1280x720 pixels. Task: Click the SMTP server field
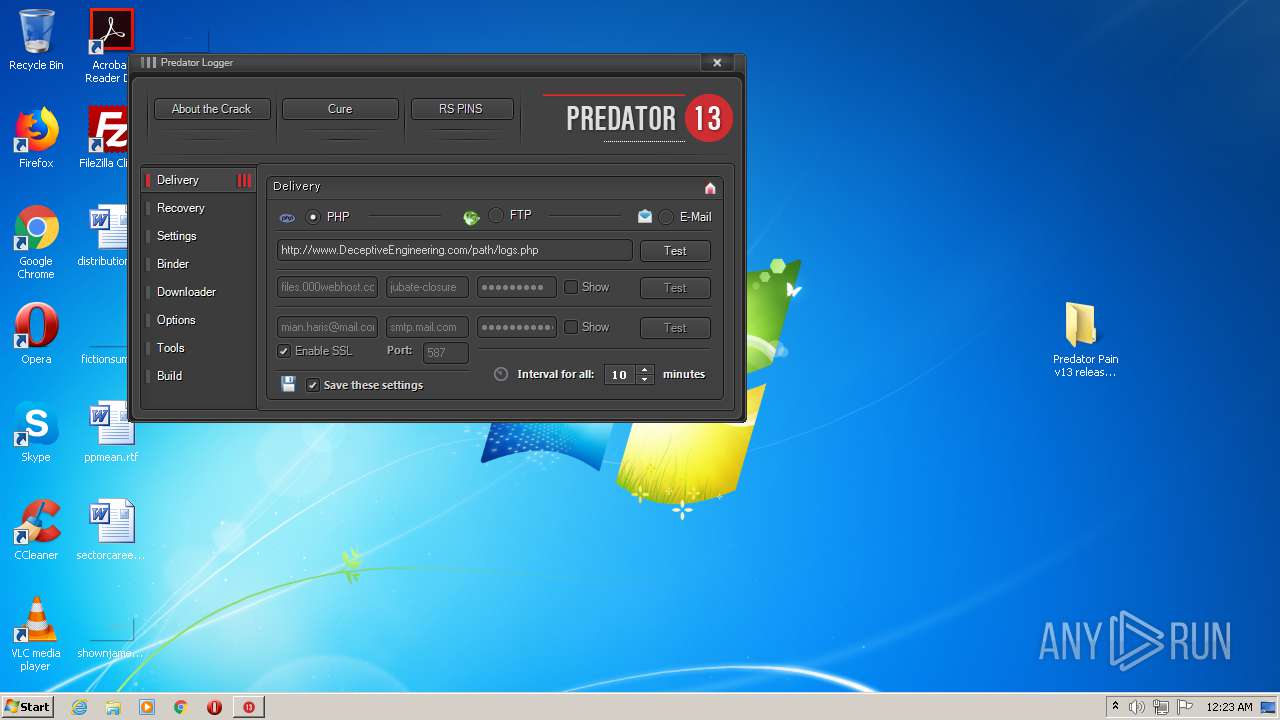tap(427, 327)
